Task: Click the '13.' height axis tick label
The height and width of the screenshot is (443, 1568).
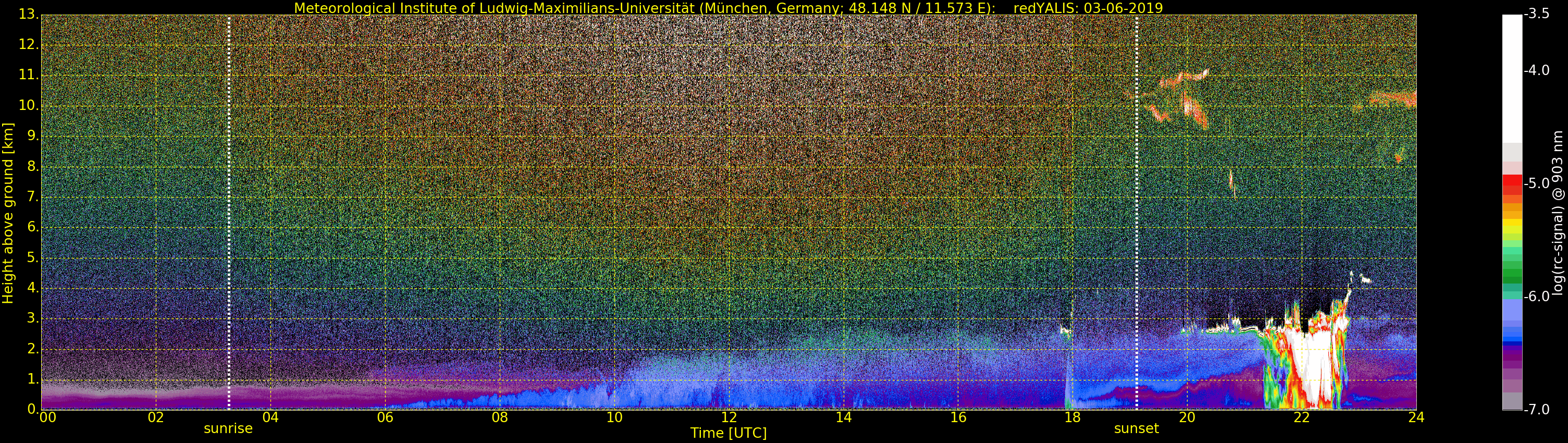Action: tap(29, 14)
